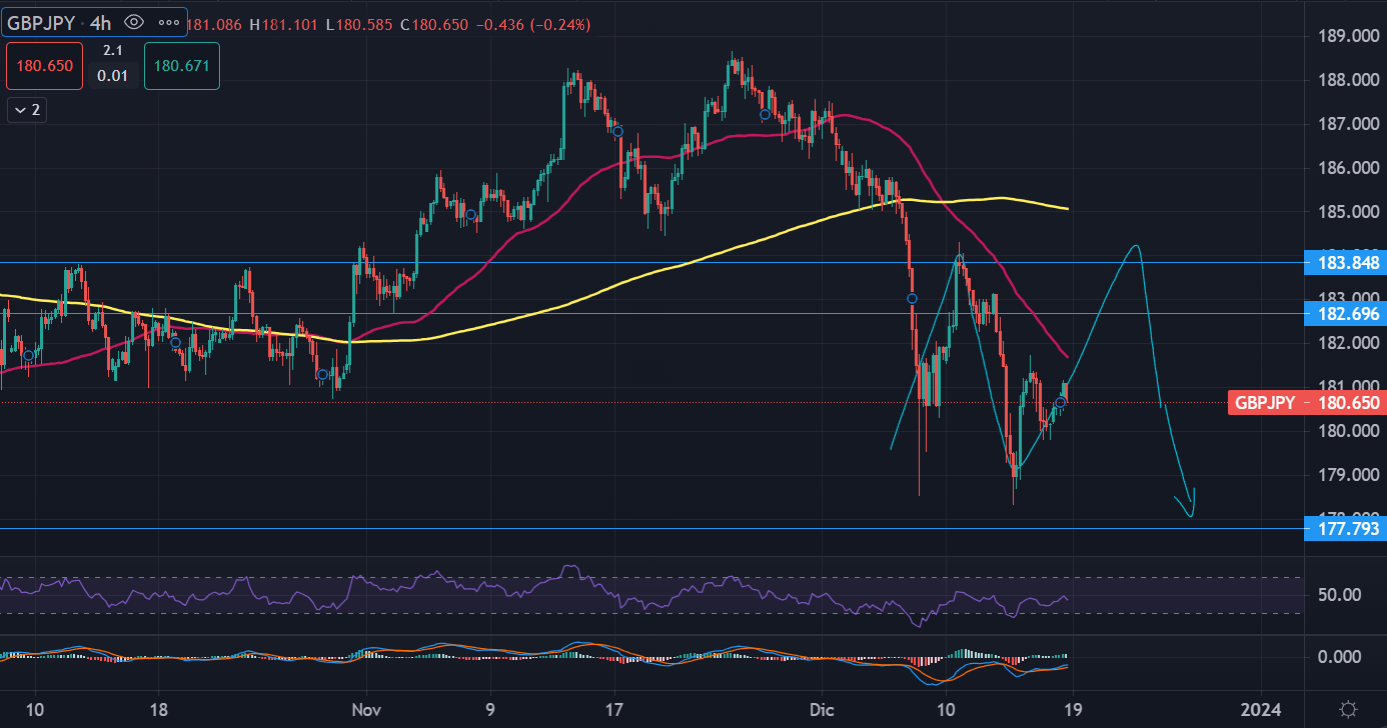The width and height of the screenshot is (1387, 728).
Task: Click the circle marker above the 17 date label
Action: click(x=618, y=131)
